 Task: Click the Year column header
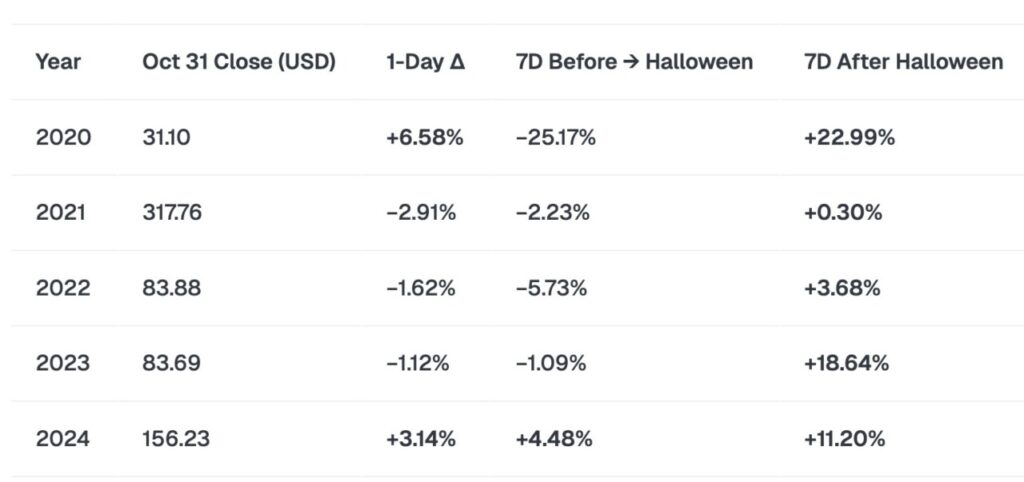coord(58,62)
